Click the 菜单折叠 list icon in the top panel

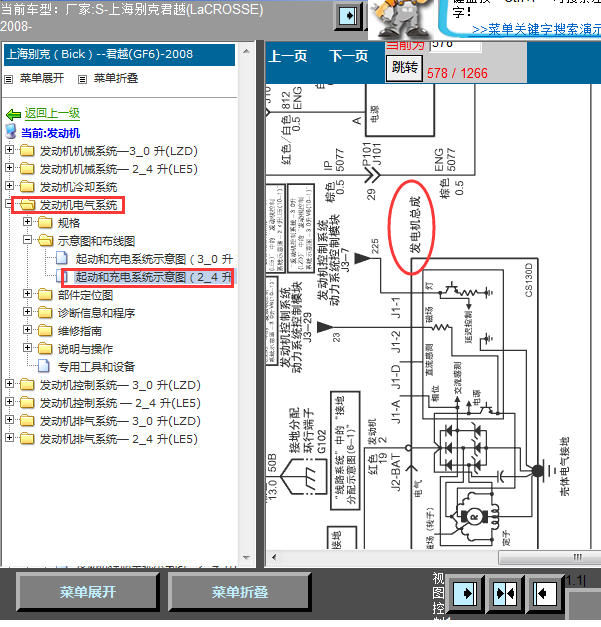[x=82, y=79]
